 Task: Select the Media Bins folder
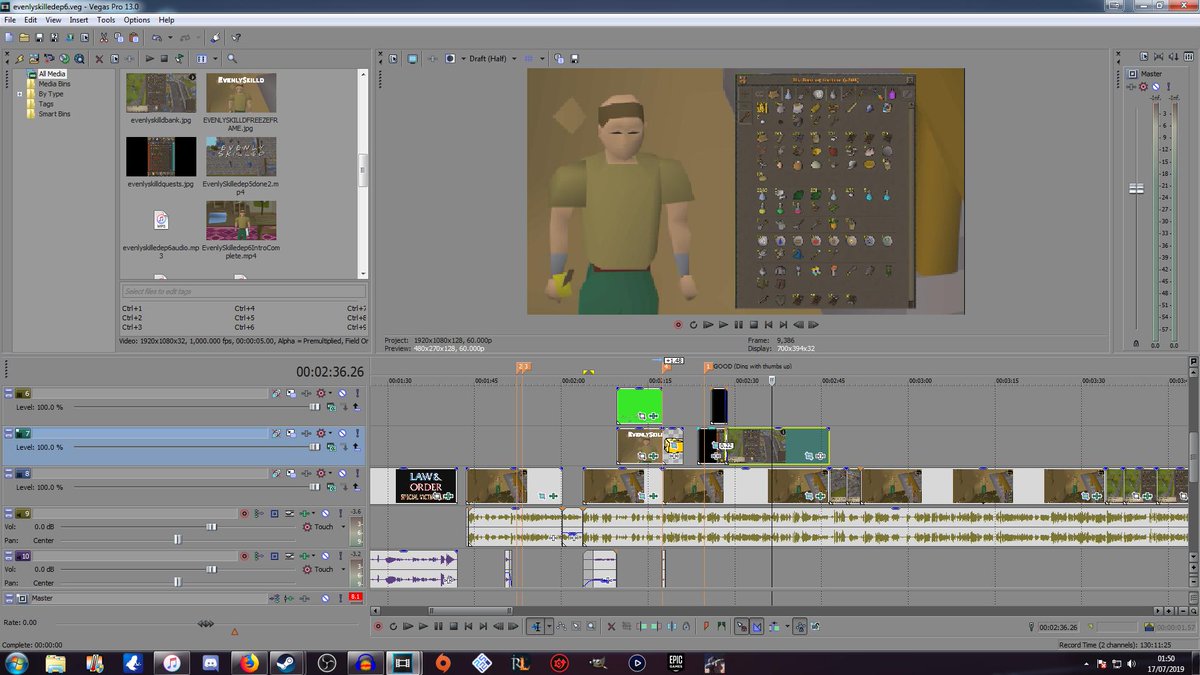point(54,84)
